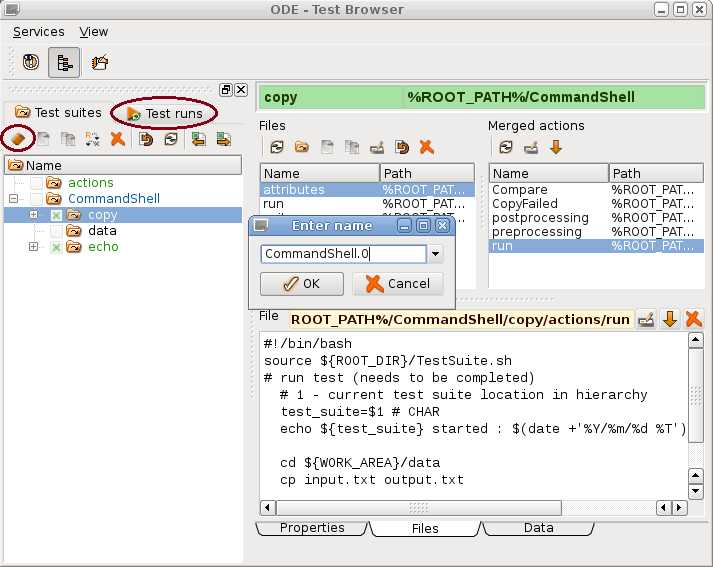Expand the echo tree node

(x=33, y=247)
